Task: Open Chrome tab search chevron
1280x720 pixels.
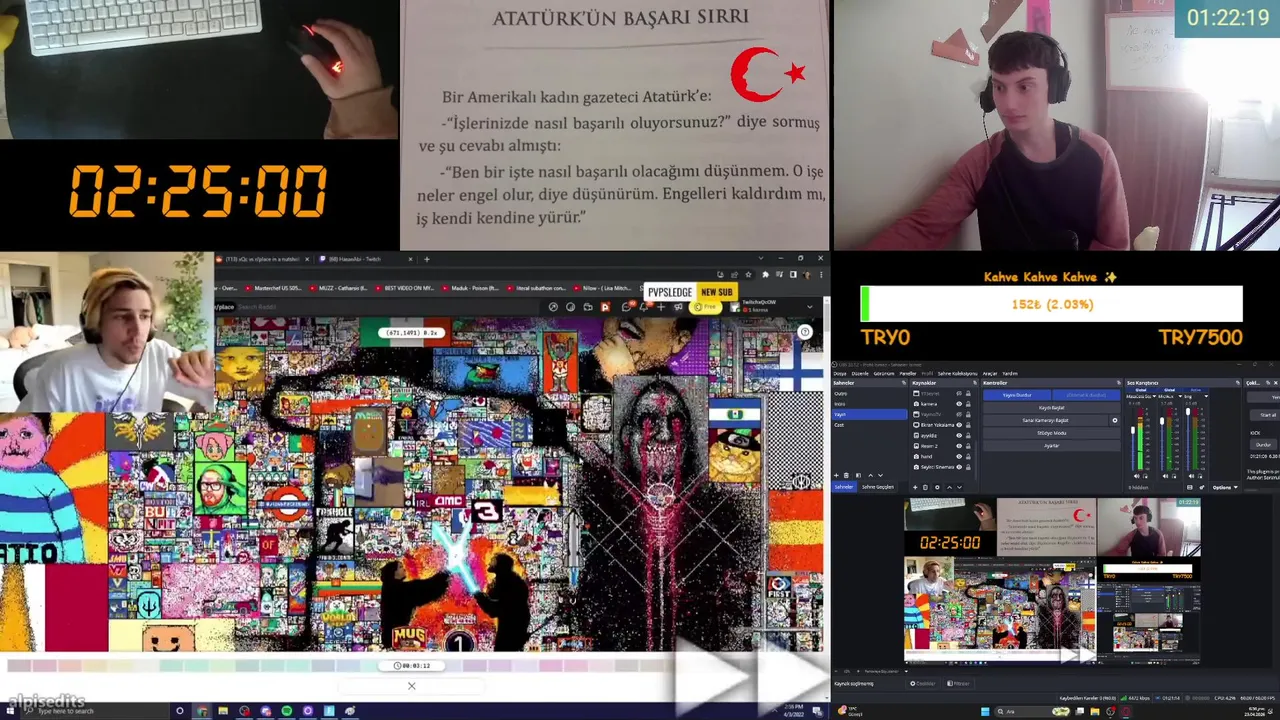Action: [761, 258]
